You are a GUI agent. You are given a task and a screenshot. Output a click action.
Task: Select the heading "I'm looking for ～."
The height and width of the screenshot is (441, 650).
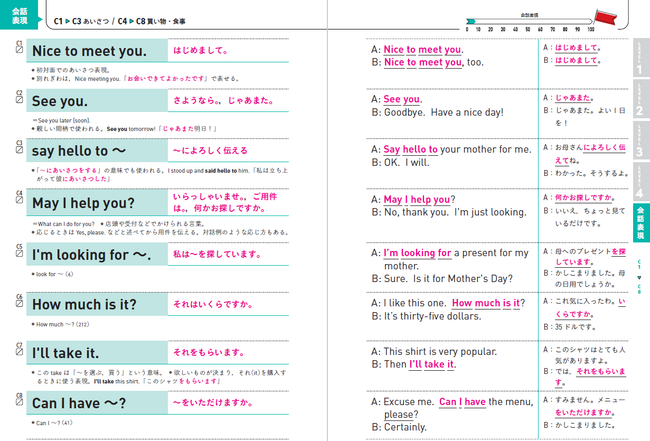click(x=92, y=255)
